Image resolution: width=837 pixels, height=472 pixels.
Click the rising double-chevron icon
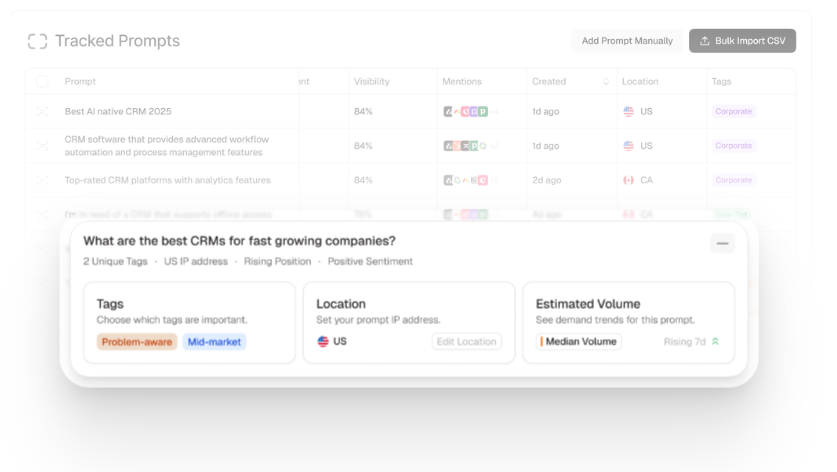click(715, 341)
